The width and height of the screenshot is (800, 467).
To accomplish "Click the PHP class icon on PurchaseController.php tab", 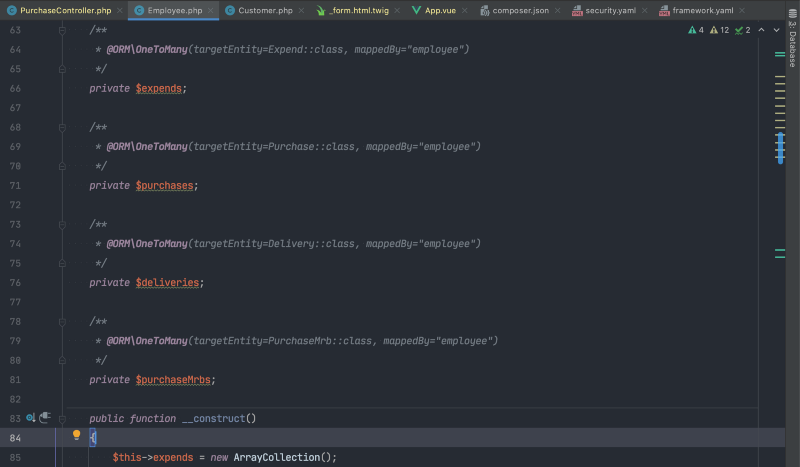I will [11, 10].
